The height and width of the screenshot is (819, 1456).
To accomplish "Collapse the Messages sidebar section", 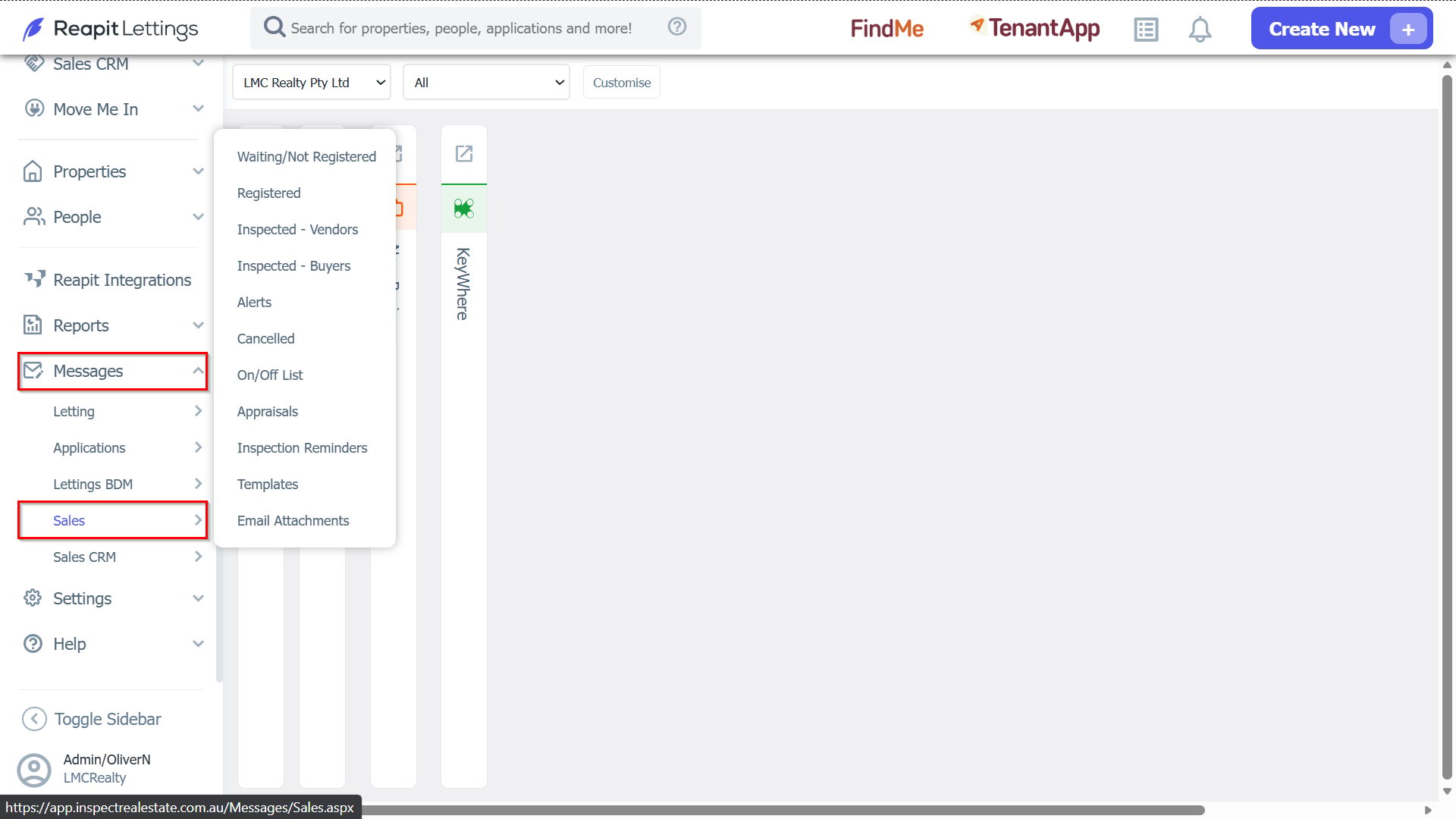I will coord(113,371).
